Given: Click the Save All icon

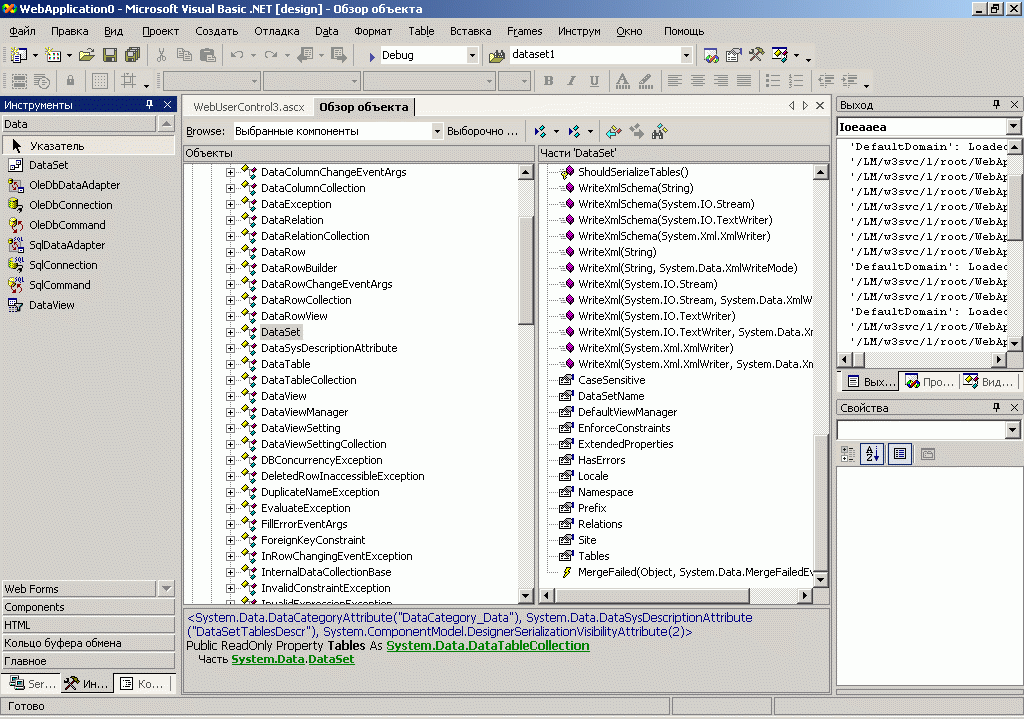Looking at the screenshot, I should click(x=133, y=56).
